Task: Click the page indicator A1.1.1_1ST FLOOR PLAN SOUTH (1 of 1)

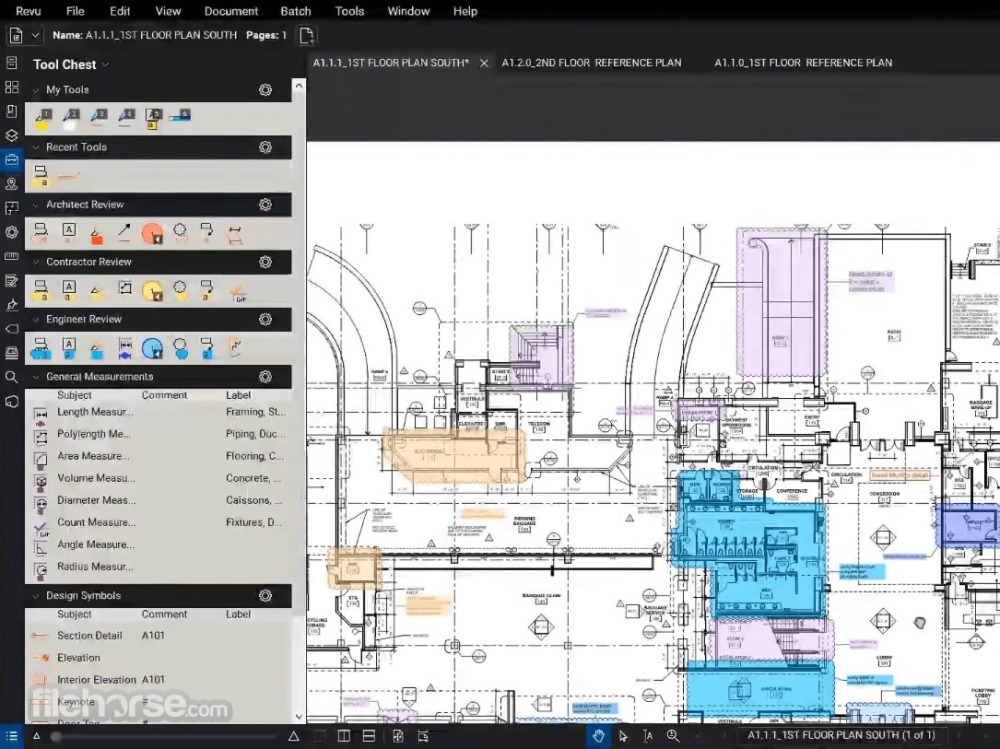Action: click(841, 736)
